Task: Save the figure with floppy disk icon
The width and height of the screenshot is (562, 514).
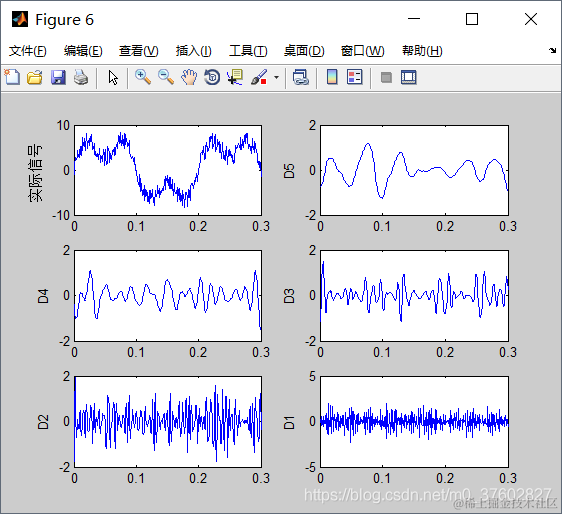Action: [x=58, y=77]
